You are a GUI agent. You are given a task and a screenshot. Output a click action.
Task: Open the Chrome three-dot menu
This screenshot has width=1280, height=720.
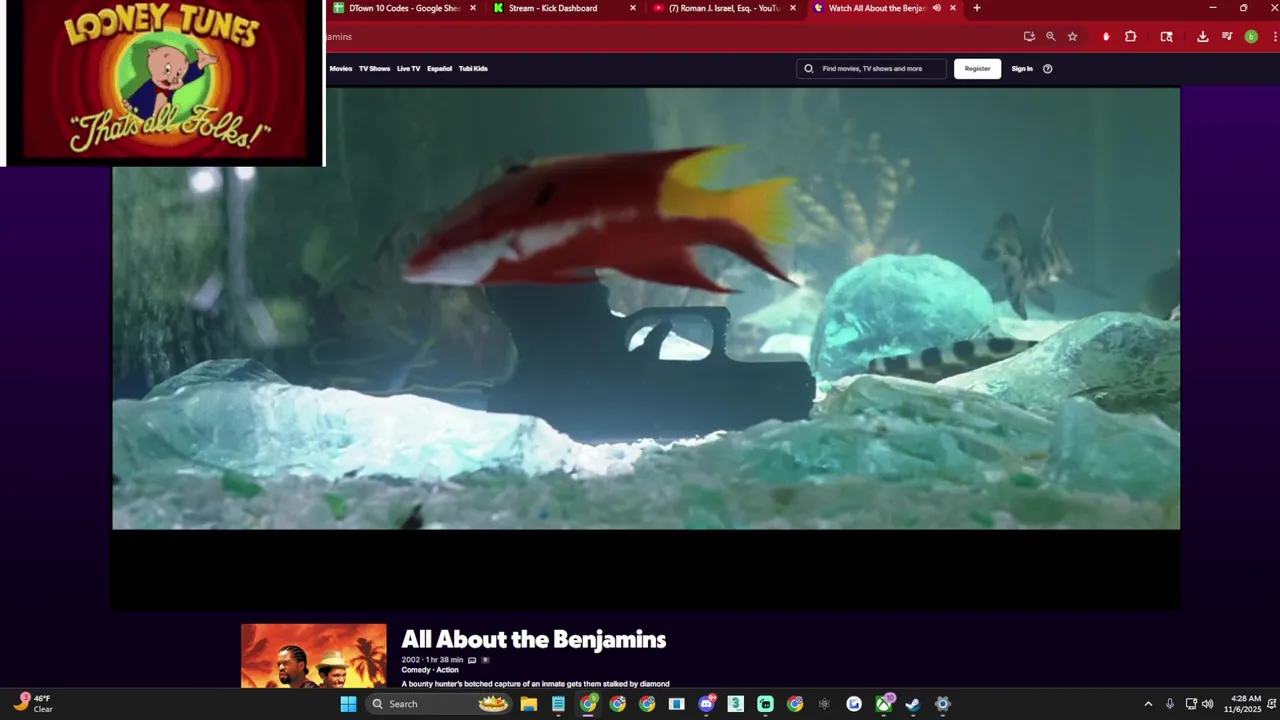1273,36
